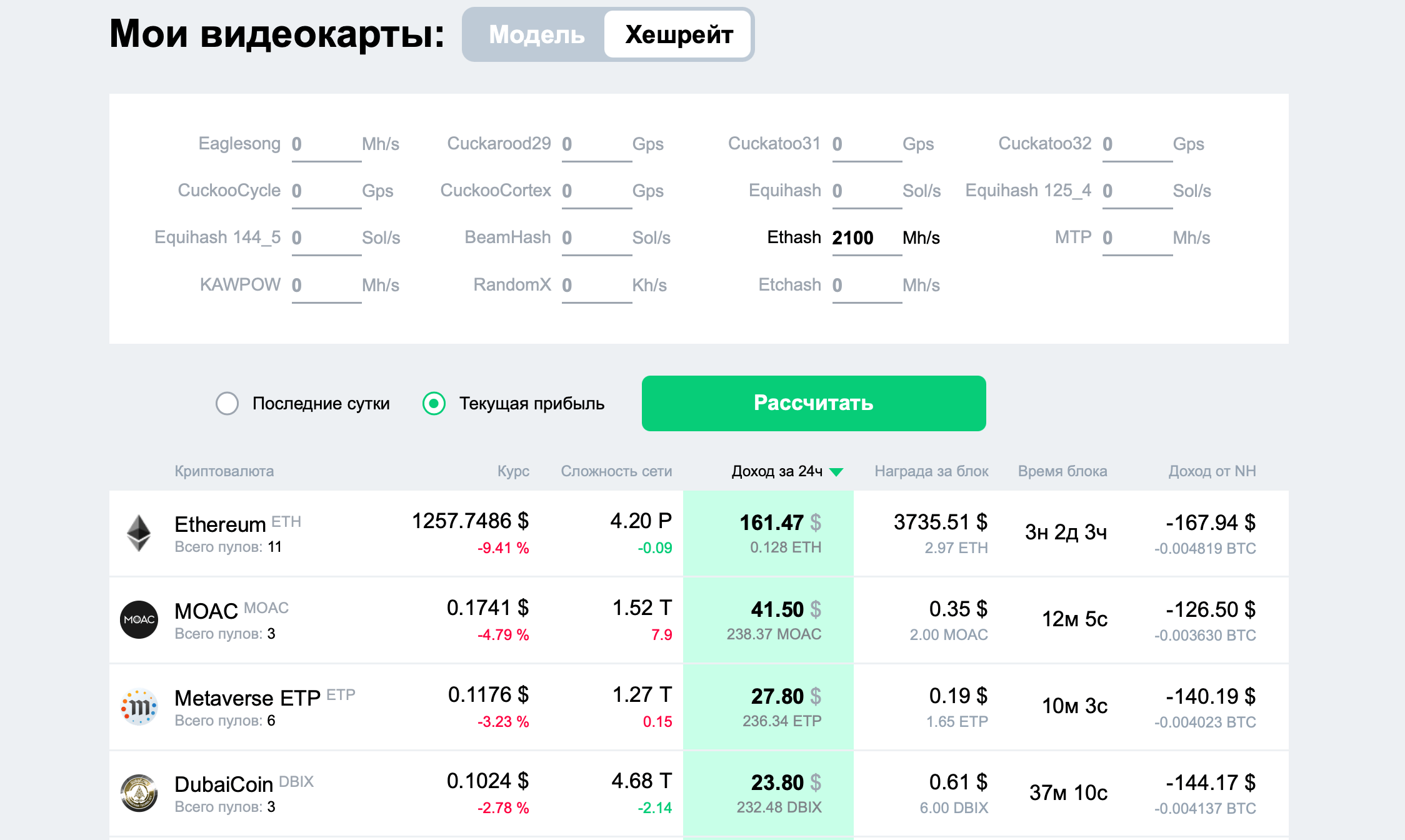The image size is (1405, 840).
Task: Click the Equihash Sol/s input field
Action: click(x=867, y=191)
